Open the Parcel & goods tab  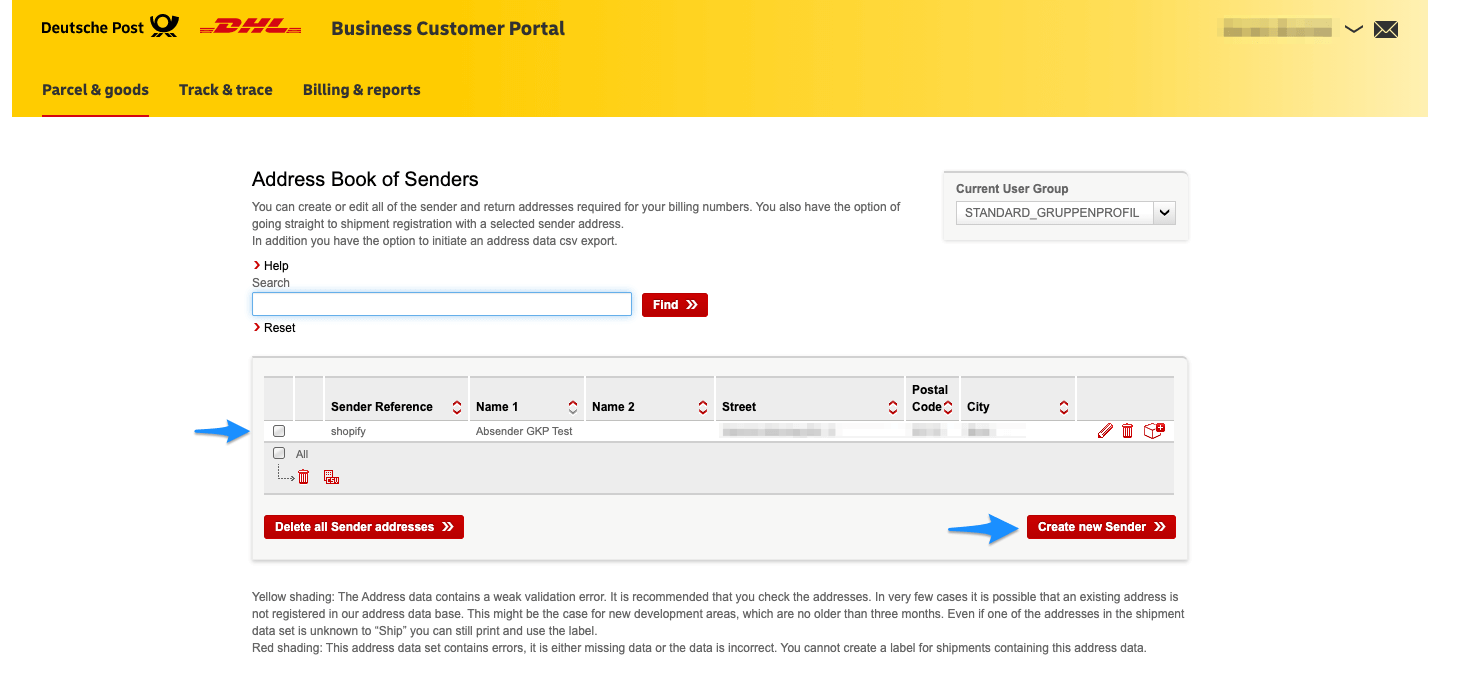pyautogui.click(x=95, y=90)
